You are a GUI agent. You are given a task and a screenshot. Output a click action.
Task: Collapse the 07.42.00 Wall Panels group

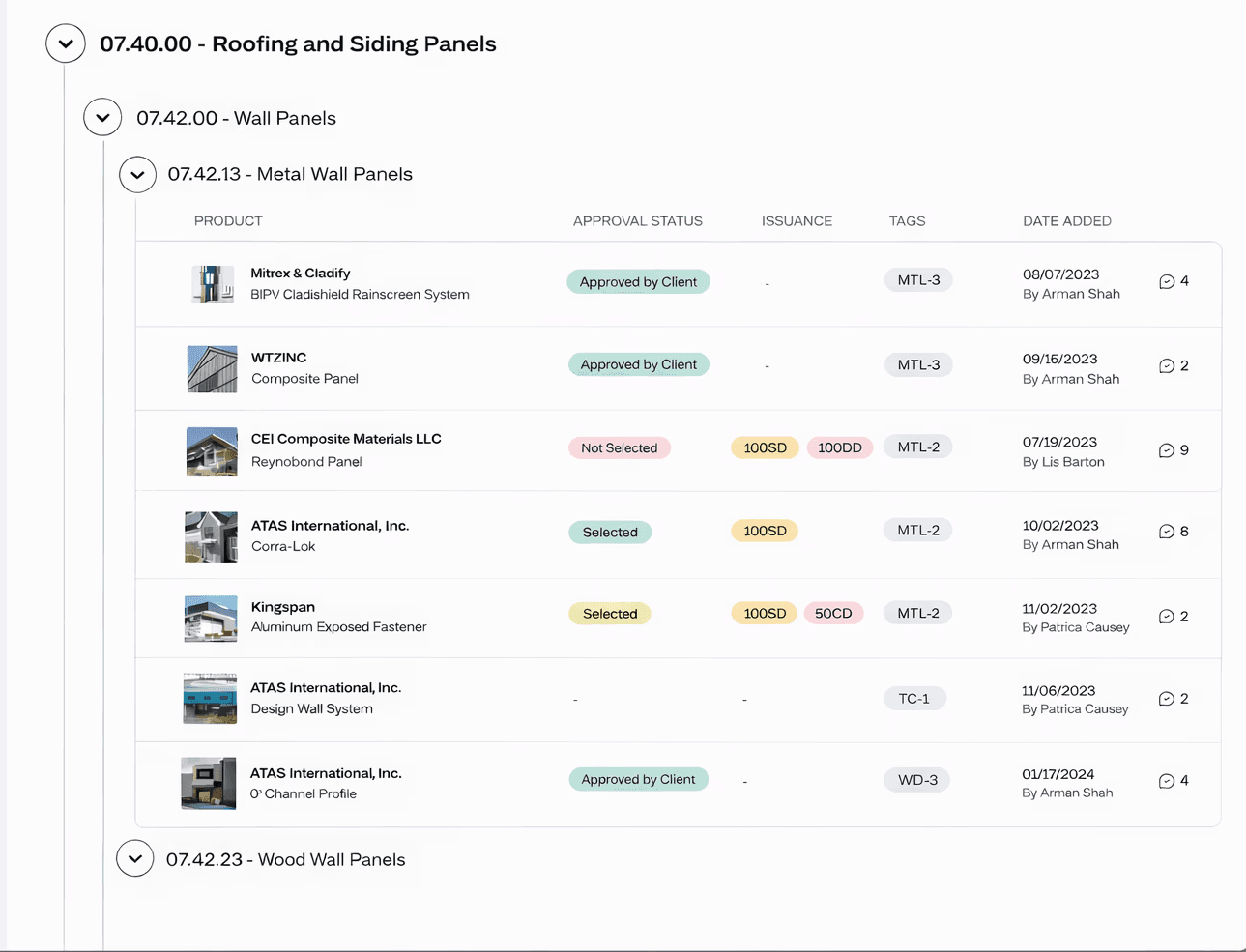point(102,118)
